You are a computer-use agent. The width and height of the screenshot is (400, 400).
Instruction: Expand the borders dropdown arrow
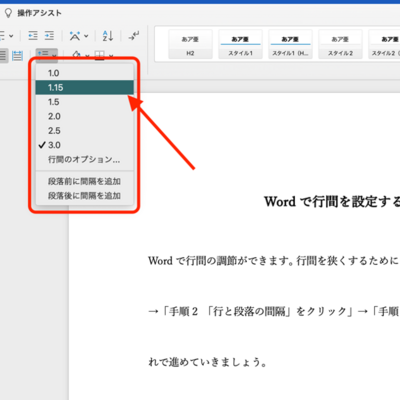pyautogui.click(x=111, y=55)
